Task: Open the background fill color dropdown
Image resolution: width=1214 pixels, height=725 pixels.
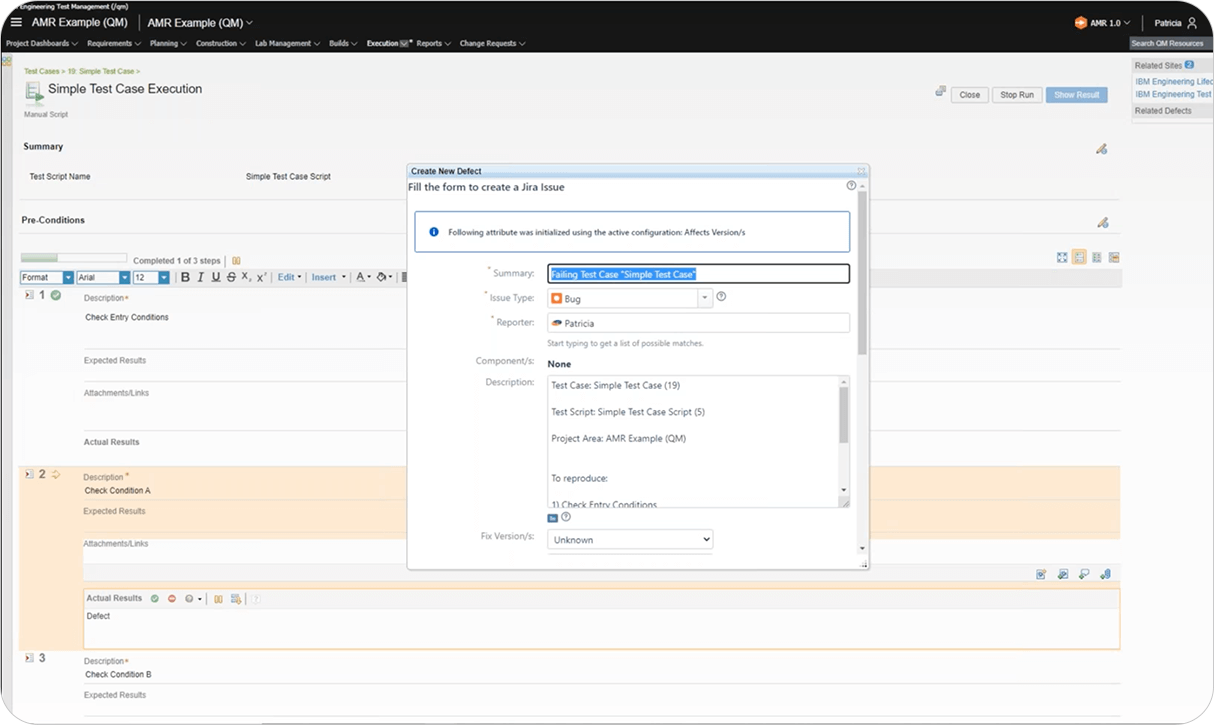Action: point(385,277)
